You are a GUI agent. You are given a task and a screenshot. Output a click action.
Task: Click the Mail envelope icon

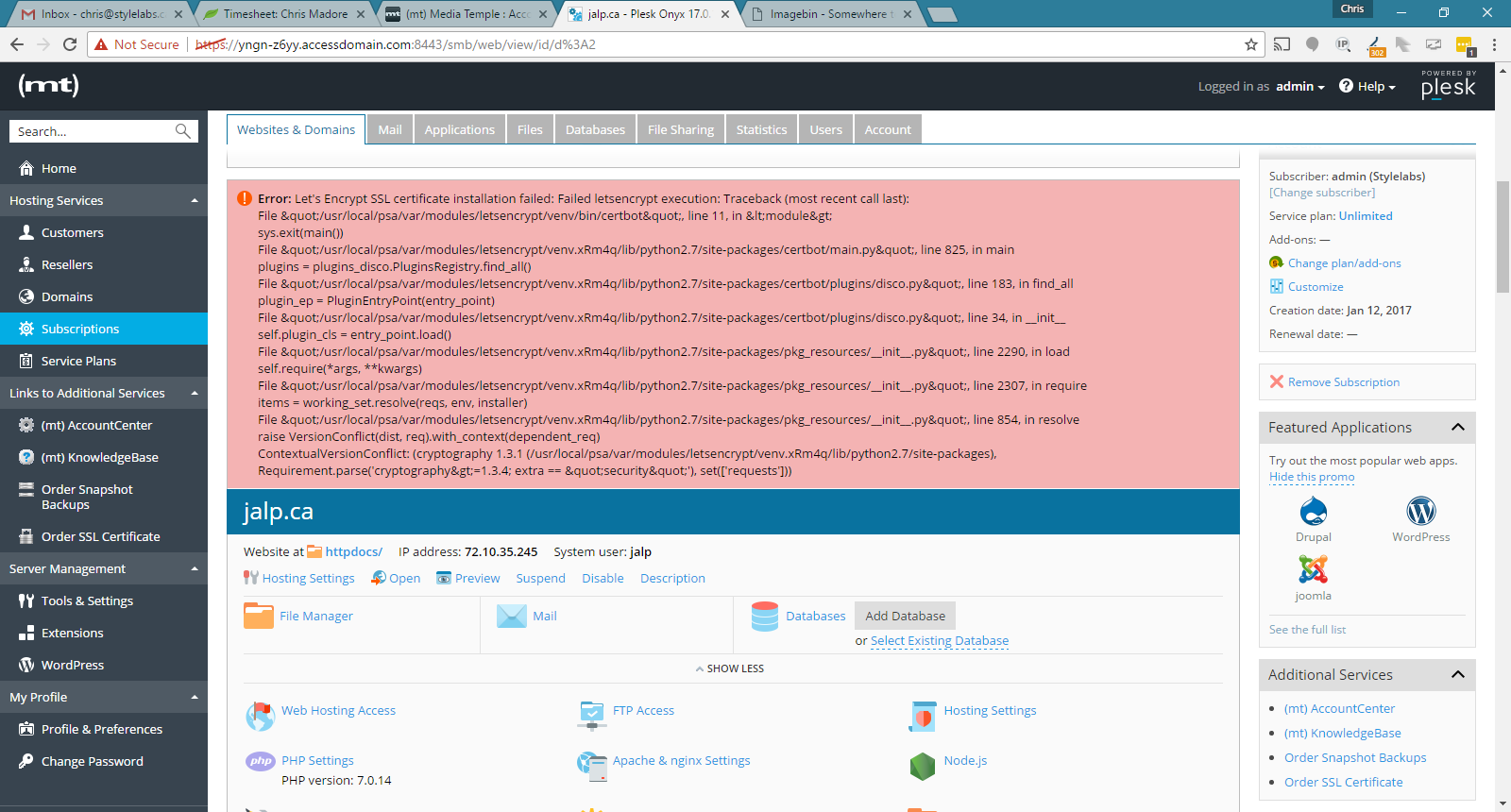click(512, 616)
